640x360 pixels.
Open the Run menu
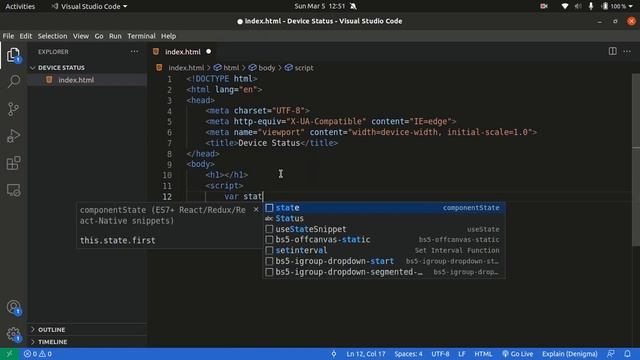pos(115,36)
